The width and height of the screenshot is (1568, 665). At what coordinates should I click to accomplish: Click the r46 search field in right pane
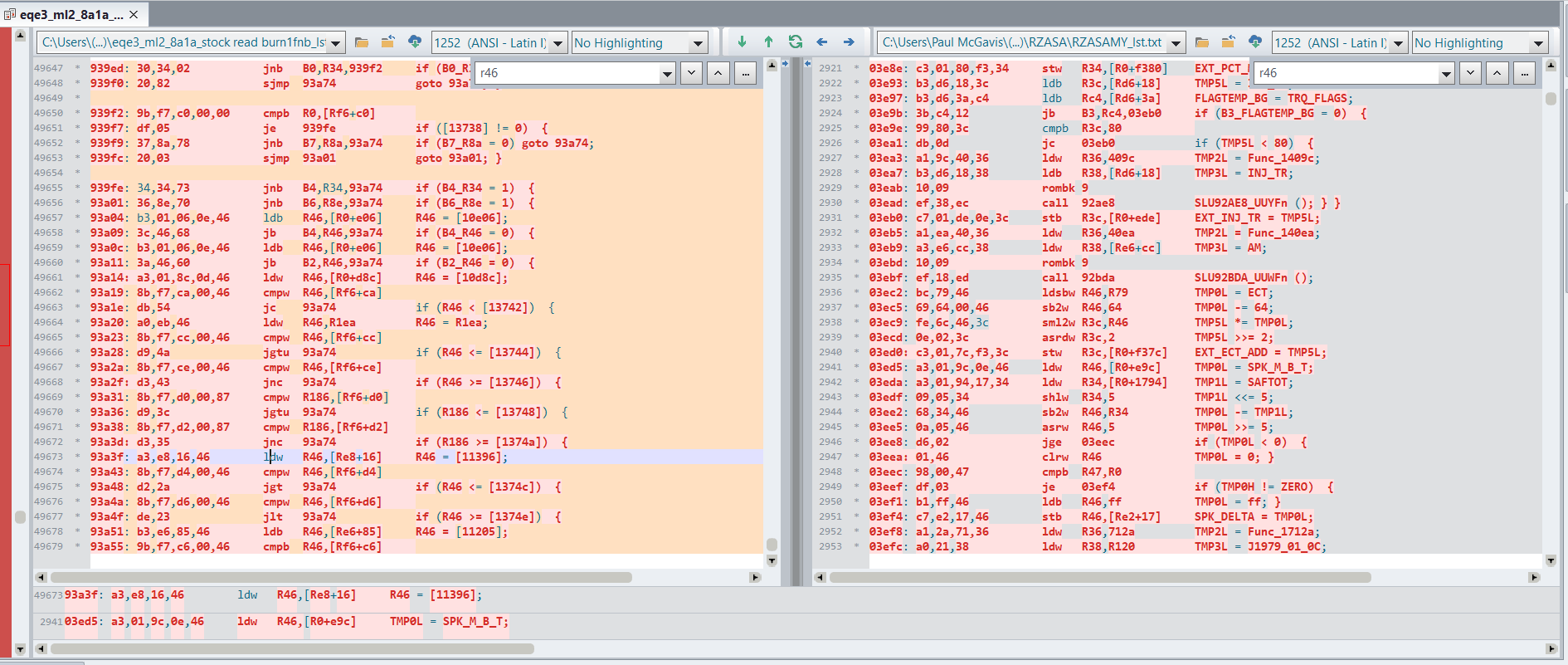pos(1344,73)
